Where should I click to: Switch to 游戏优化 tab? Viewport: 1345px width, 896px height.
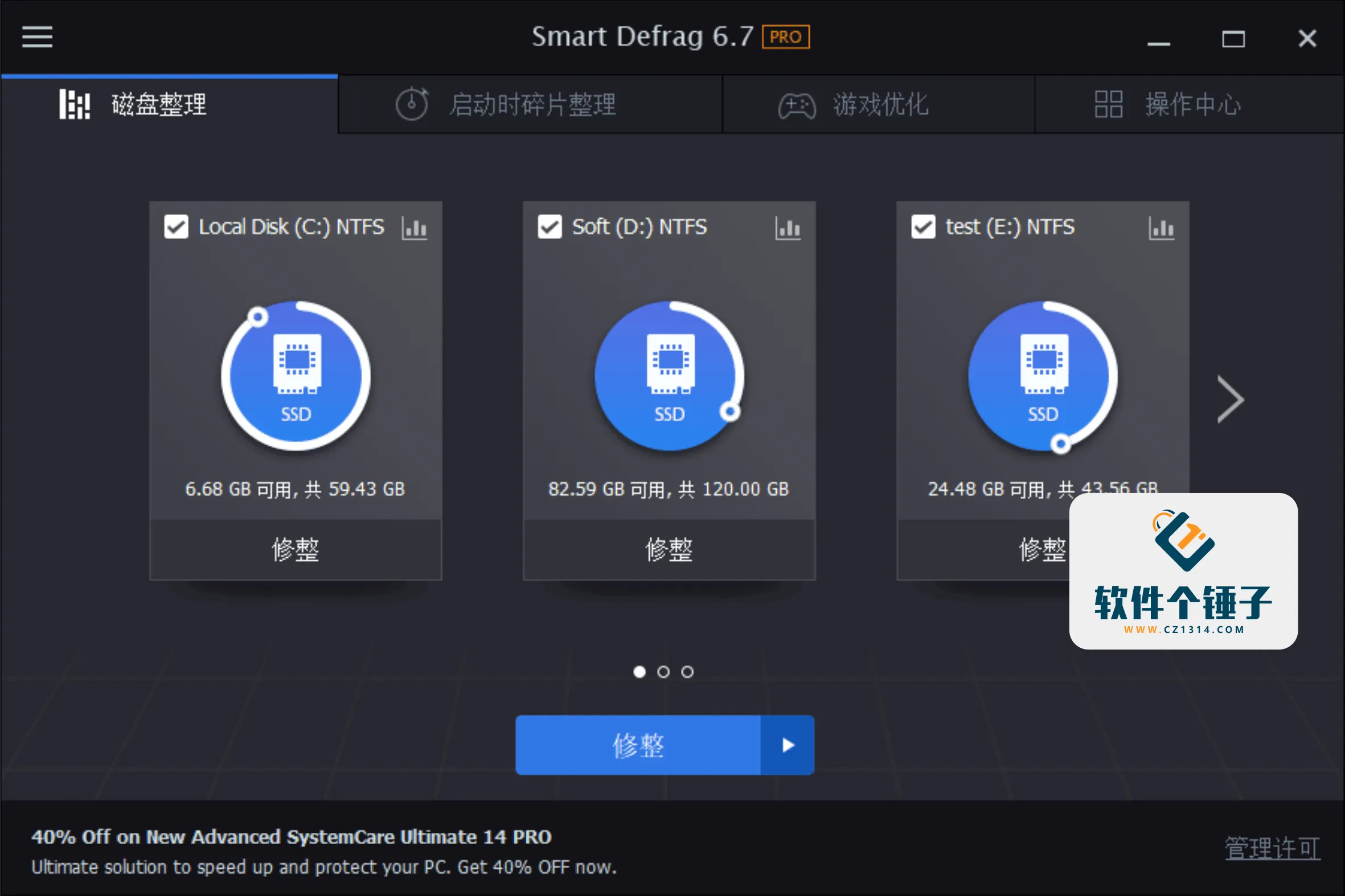point(879,105)
